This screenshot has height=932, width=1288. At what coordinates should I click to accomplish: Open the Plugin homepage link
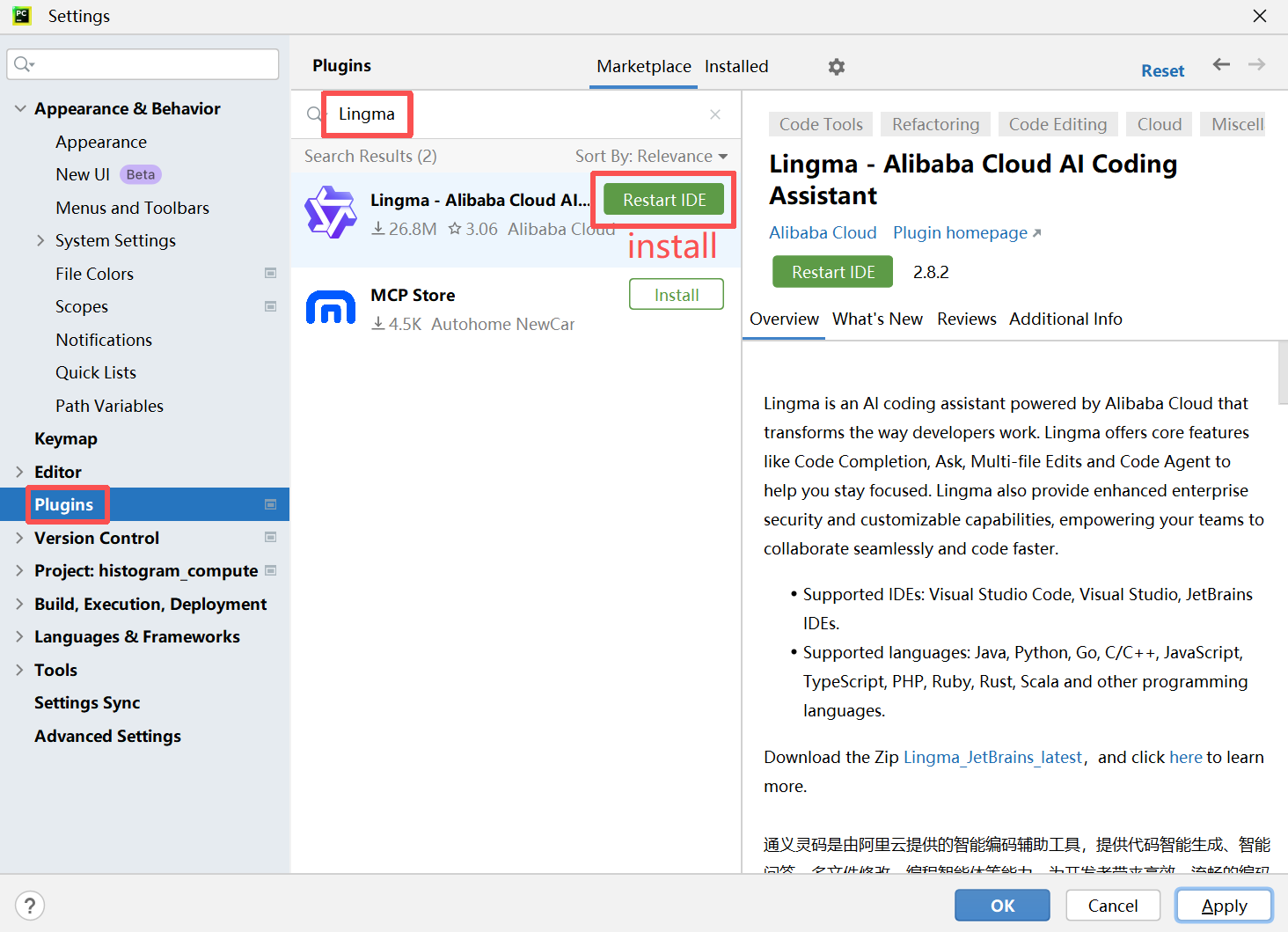967,232
